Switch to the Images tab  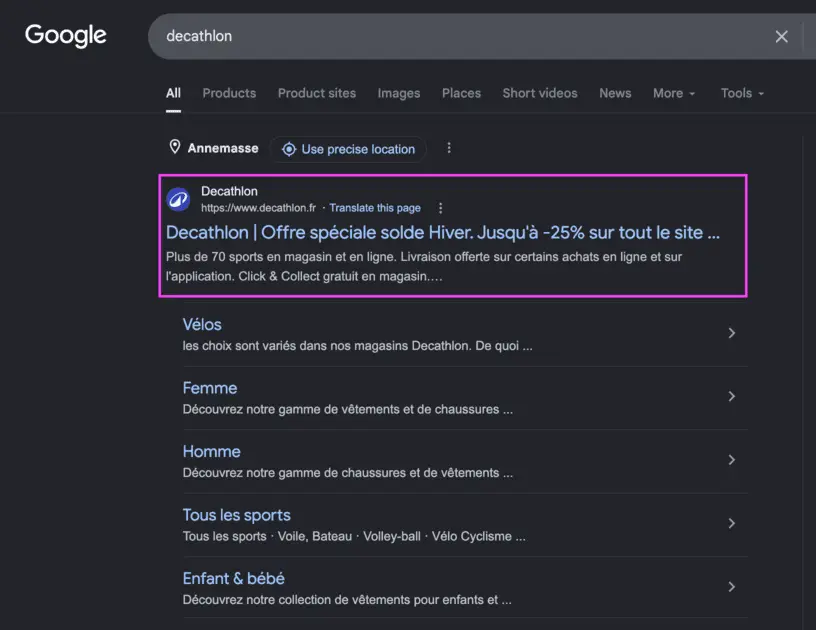[399, 93]
